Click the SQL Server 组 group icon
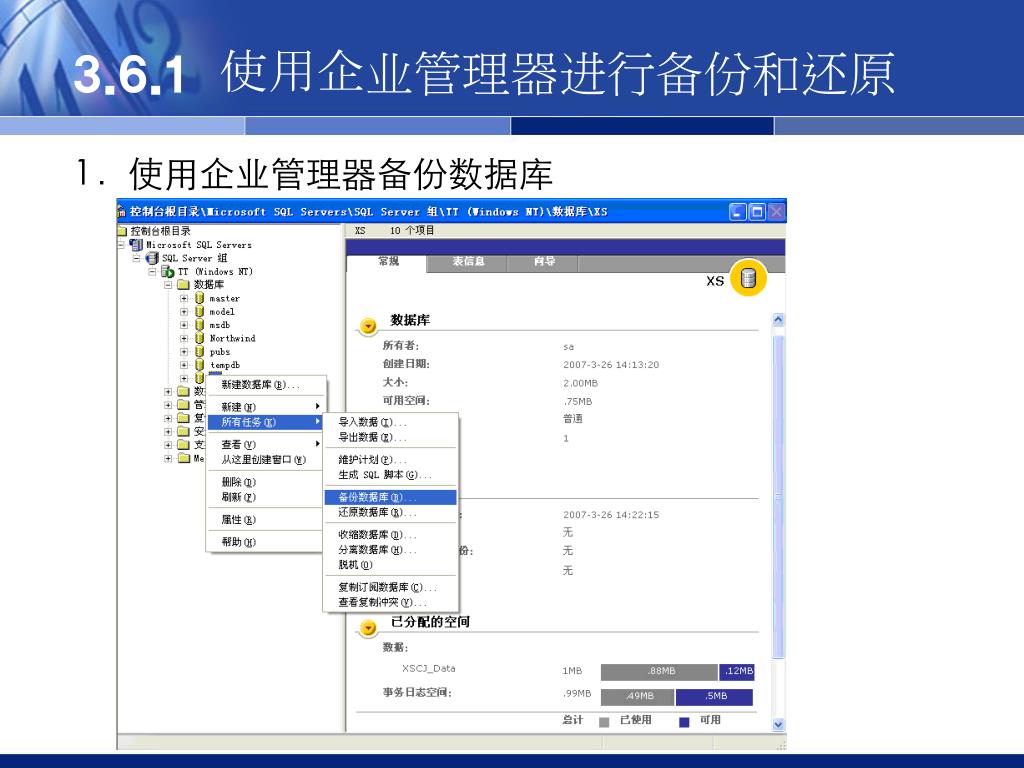This screenshot has height=768, width=1024. click(152, 258)
